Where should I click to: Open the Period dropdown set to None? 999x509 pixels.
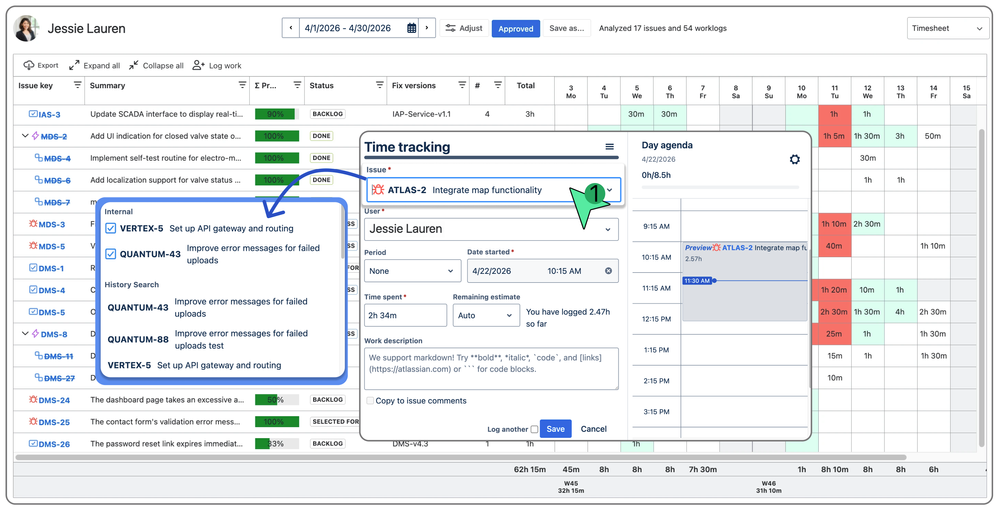(413, 271)
